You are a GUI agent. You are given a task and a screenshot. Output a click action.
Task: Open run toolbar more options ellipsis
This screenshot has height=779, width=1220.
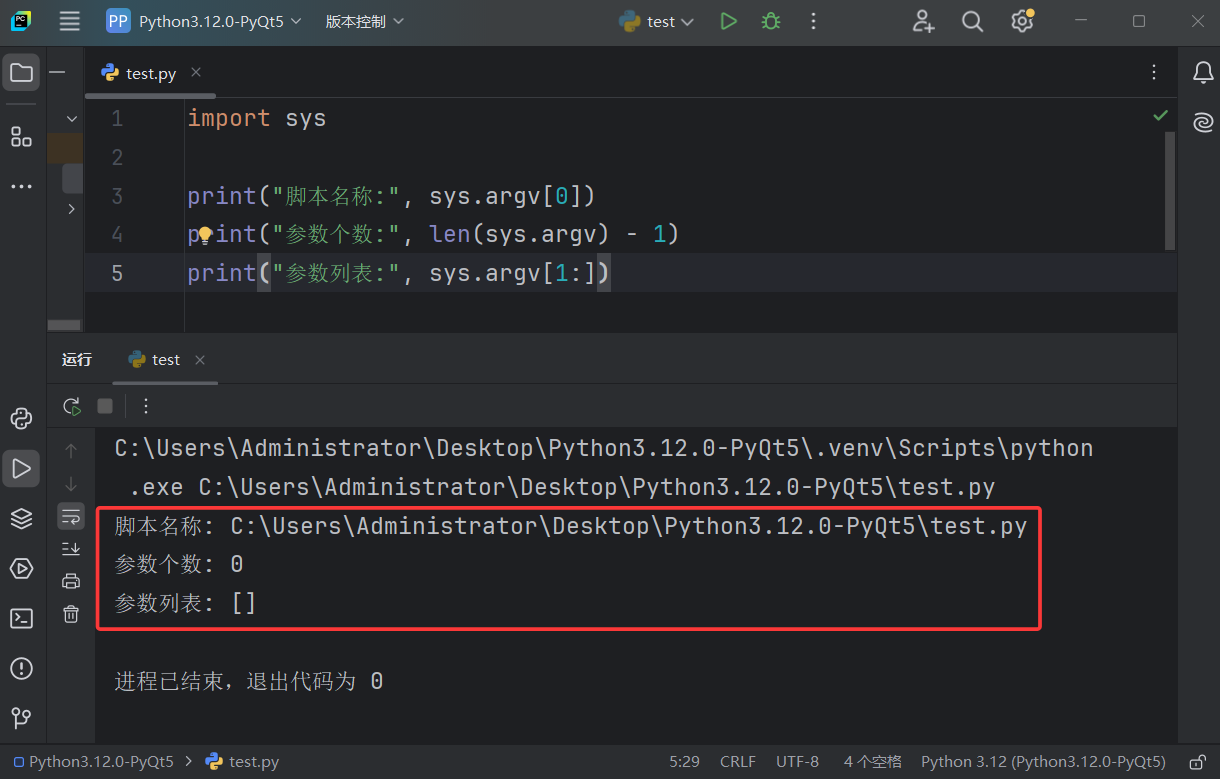(x=146, y=406)
